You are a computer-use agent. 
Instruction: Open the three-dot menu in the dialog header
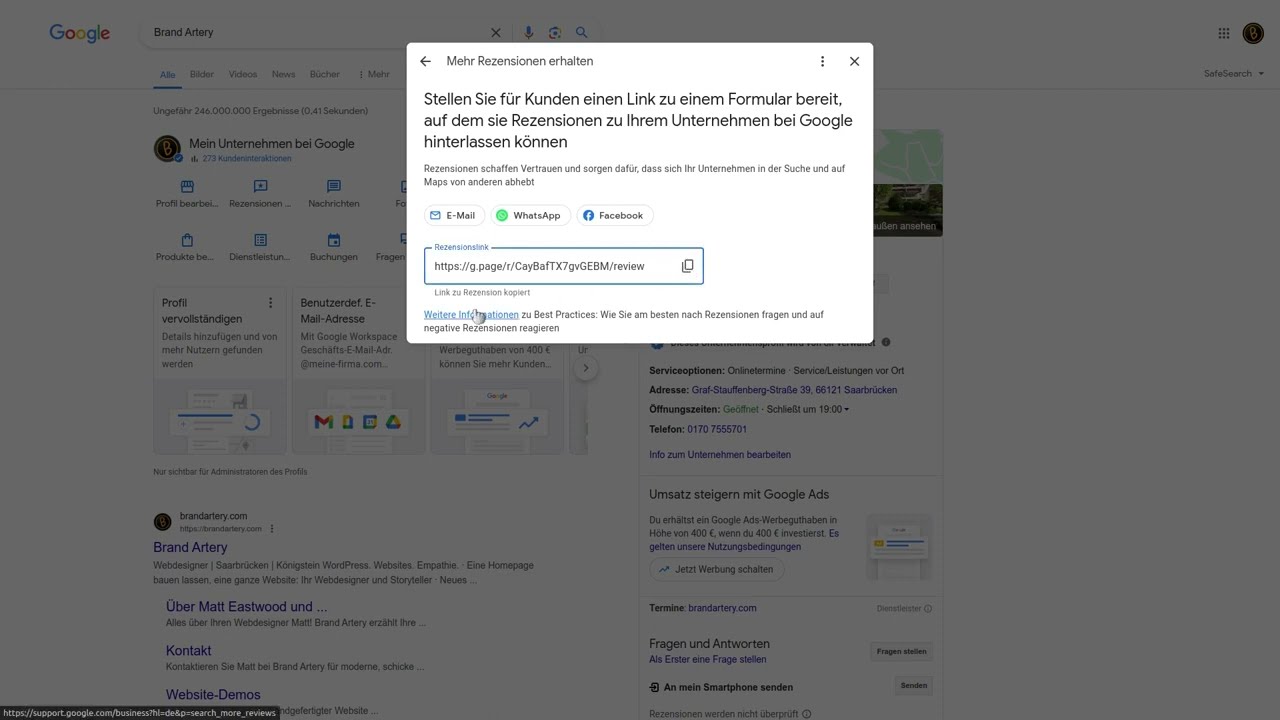[x=822, y=61]
